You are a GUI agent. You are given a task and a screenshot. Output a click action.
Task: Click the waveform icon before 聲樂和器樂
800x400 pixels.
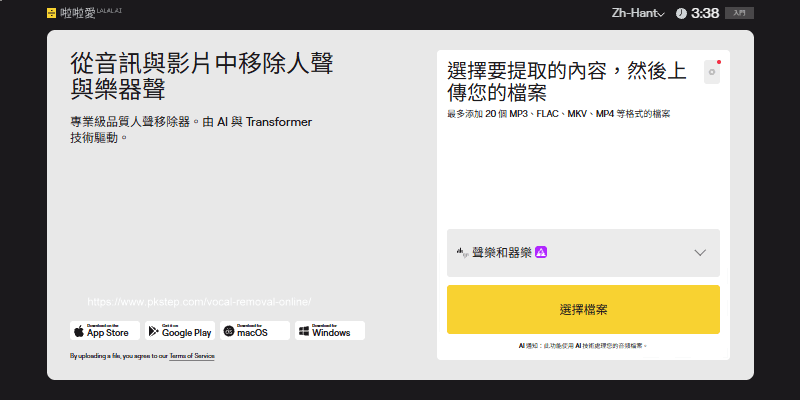462,253
